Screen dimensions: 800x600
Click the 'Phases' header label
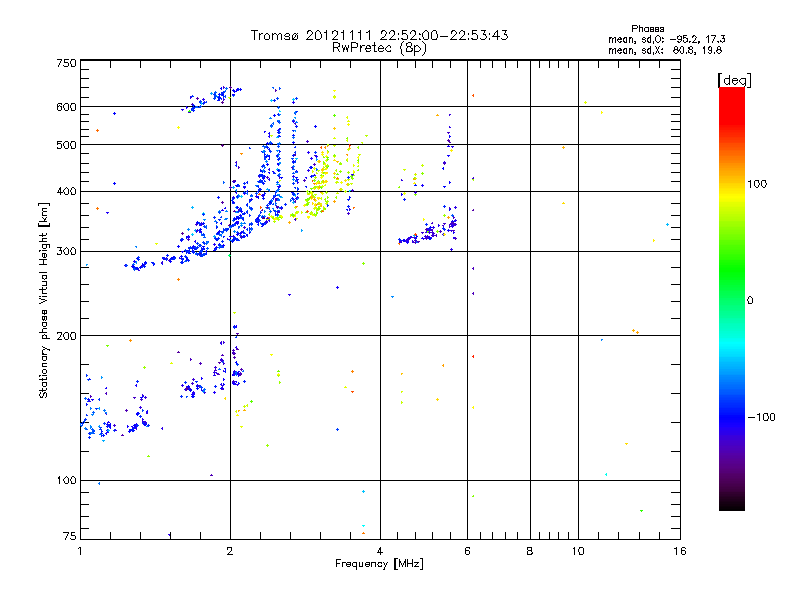(647, 29)
